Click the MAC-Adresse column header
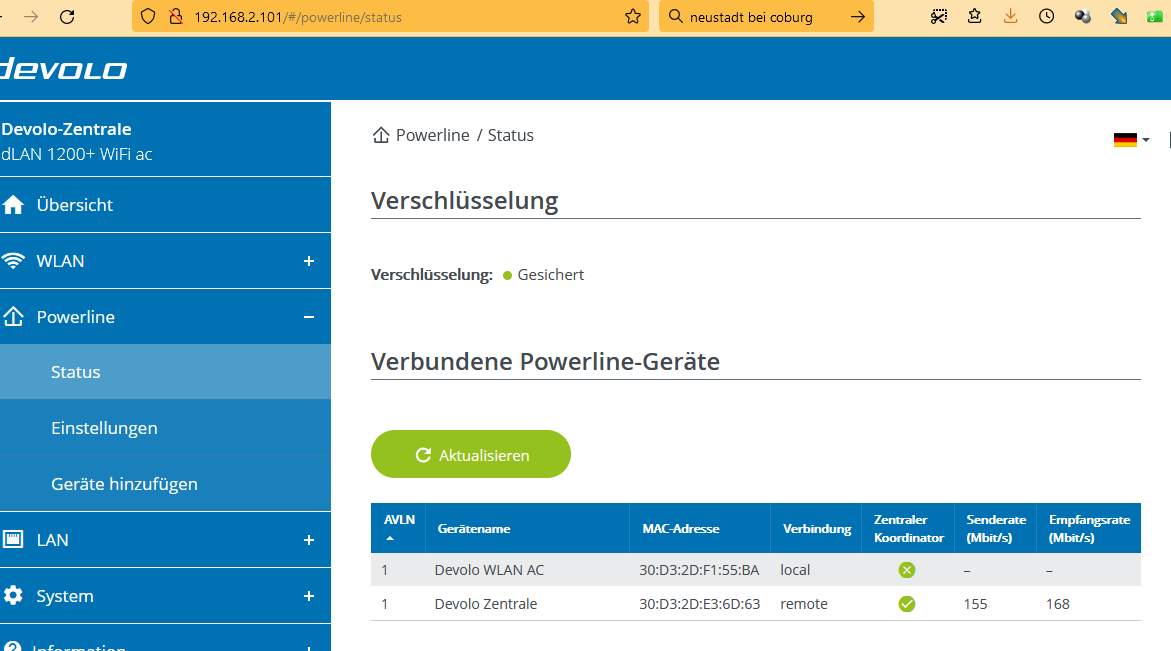 pos(700,528)
